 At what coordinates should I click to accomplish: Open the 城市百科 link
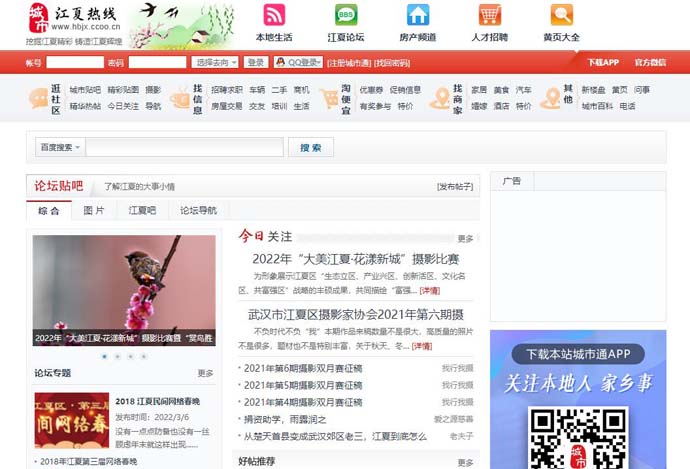(597, 106)
